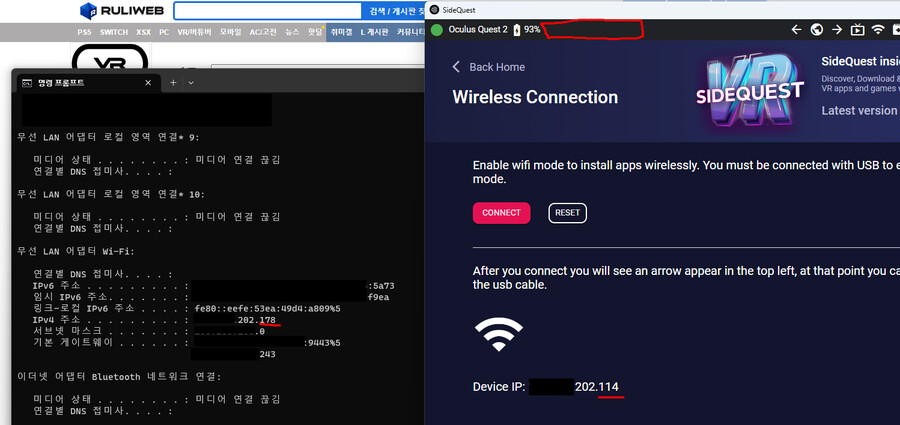The image size is (900, 425).
Task: Click 로컬 영역 연결* 10 heading in terminal
Action: point(110,195)
